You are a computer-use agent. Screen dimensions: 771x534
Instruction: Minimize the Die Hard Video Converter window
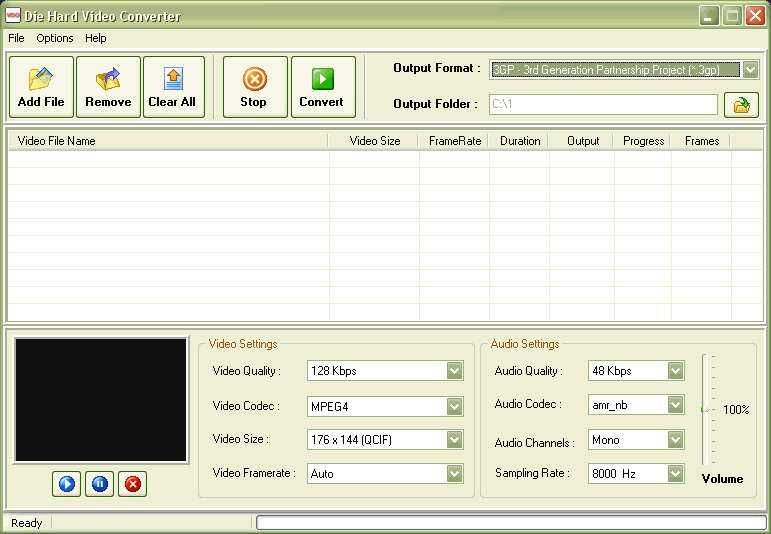(x=709, y=16)
